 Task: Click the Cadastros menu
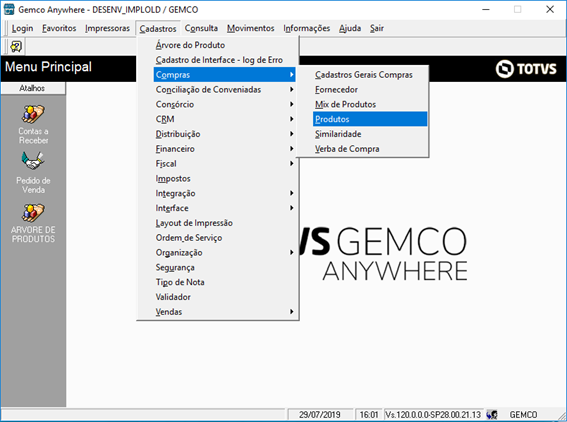[158, 28]
